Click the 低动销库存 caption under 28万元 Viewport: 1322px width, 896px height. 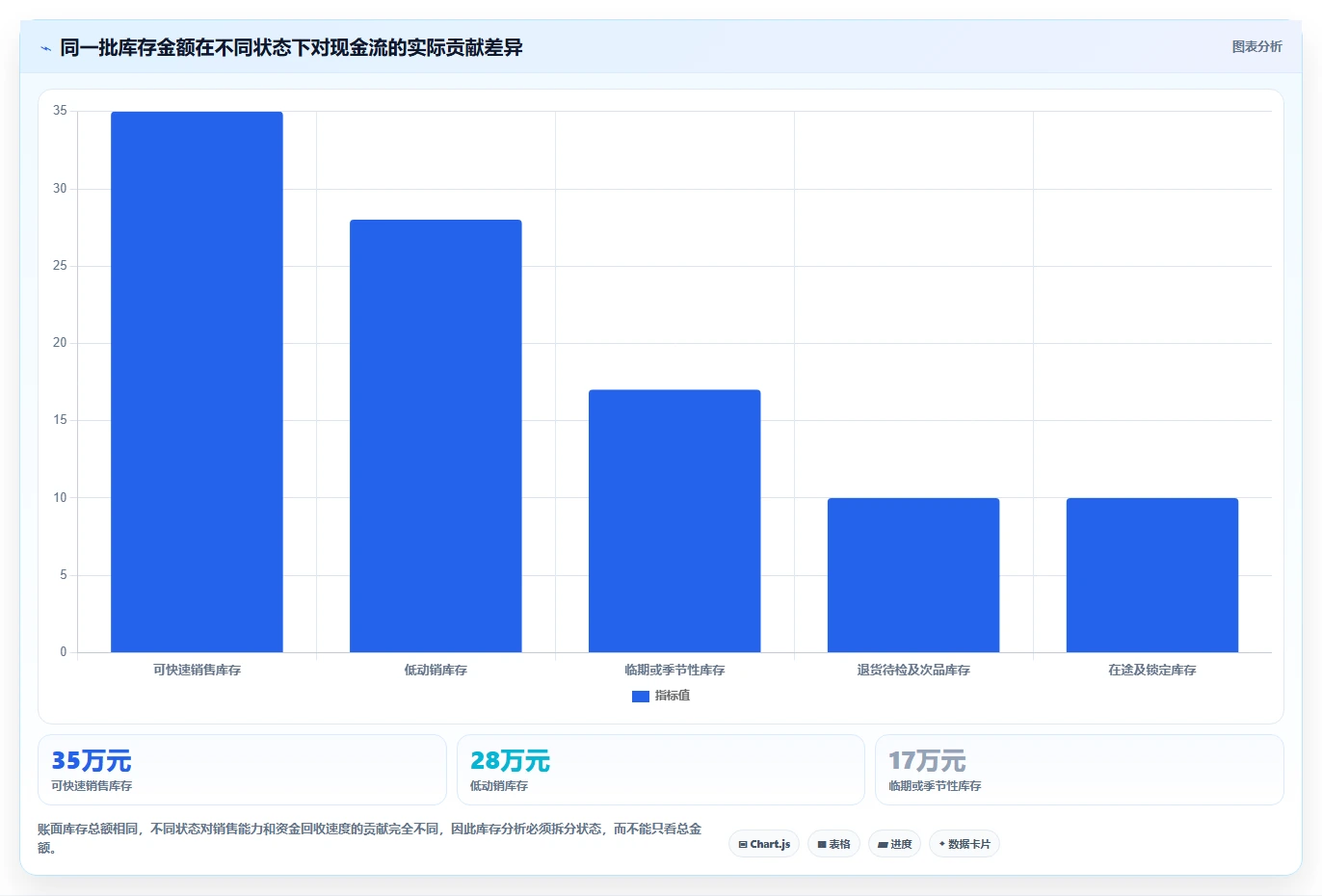(x=499, y=786)
